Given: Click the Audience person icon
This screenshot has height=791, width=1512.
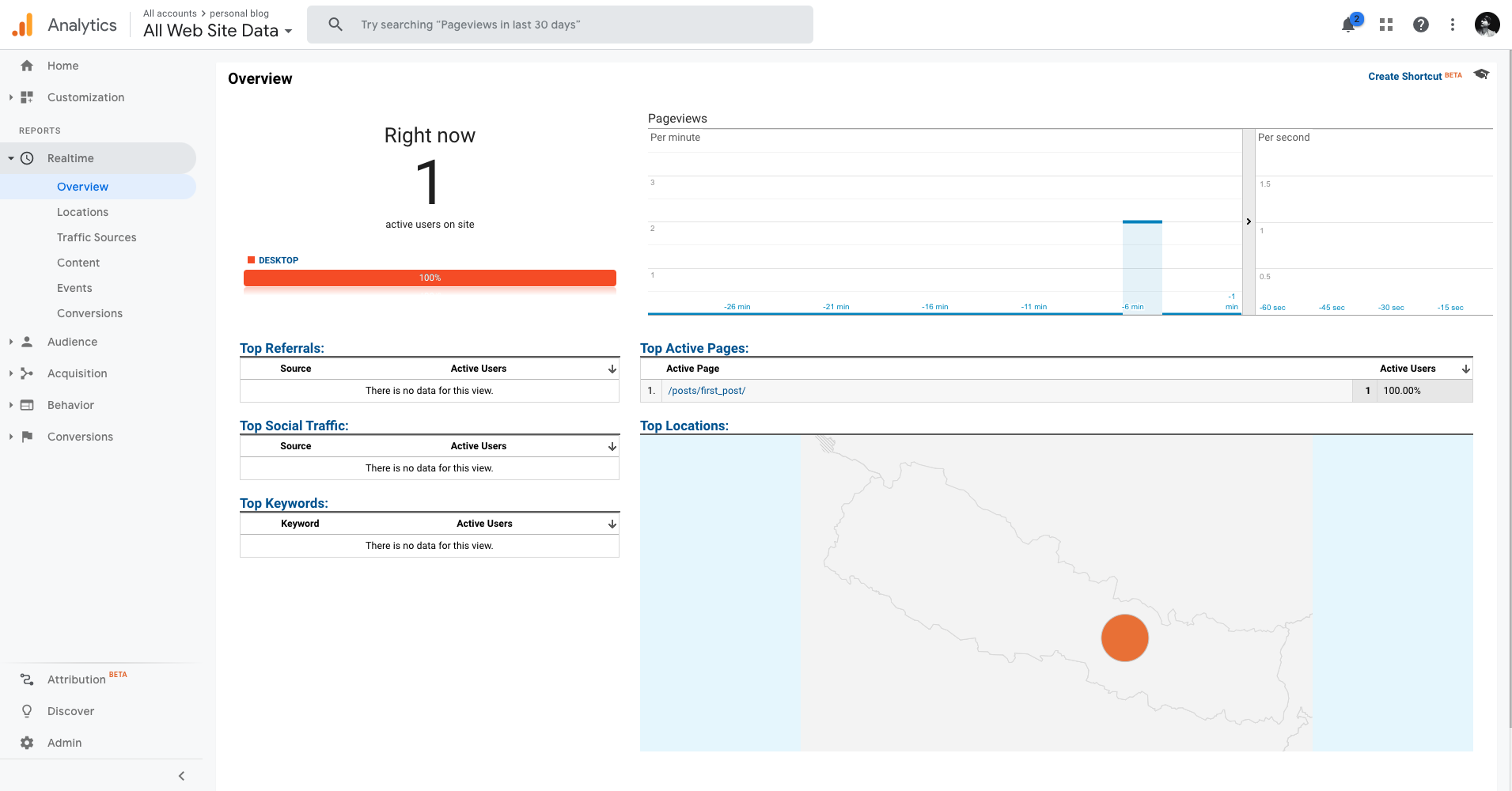Looking at the screenshot, I should pyautogui.click(x=27, y=342).
